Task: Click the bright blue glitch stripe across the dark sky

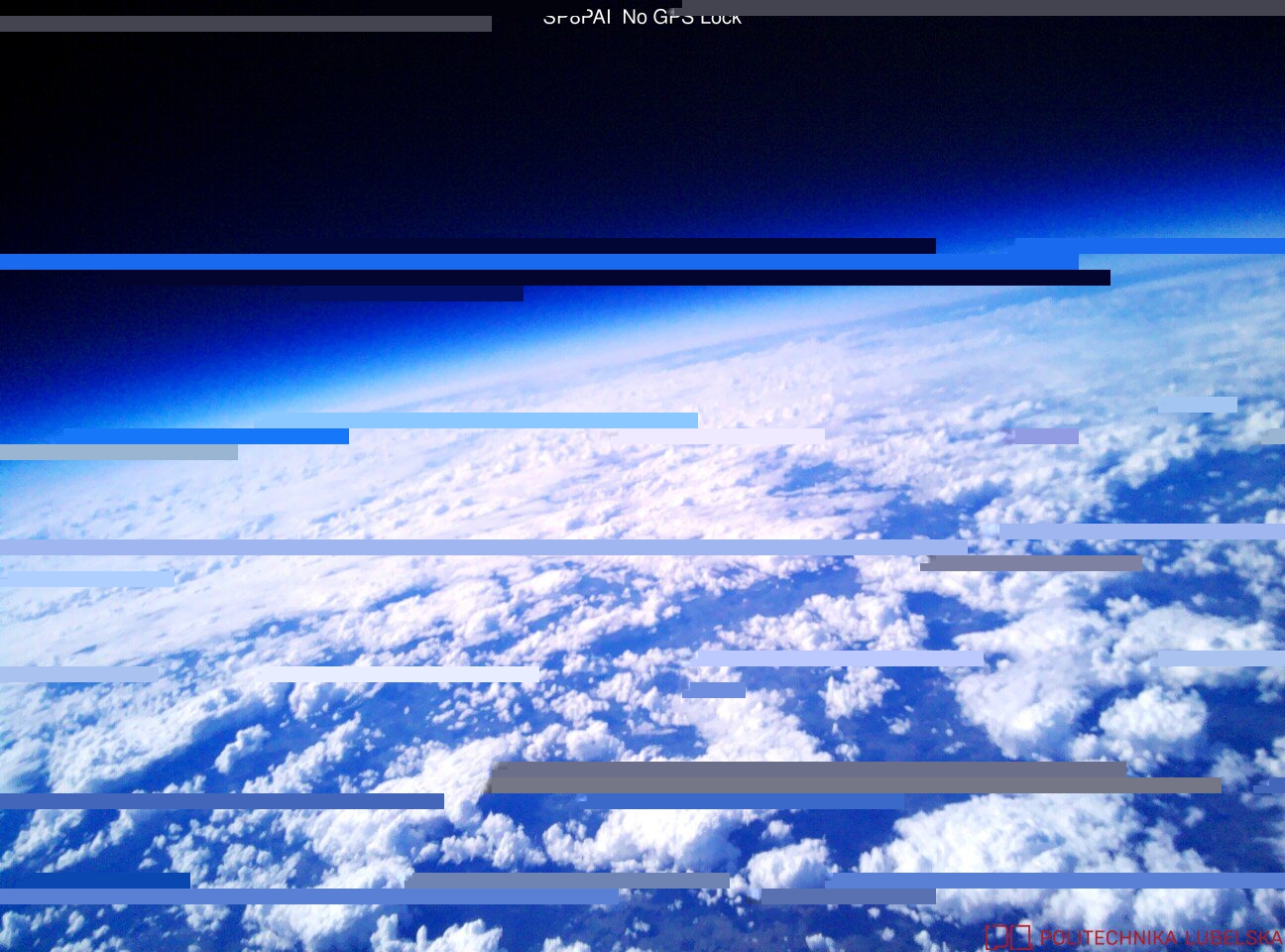Action: (x=539, y=262)
